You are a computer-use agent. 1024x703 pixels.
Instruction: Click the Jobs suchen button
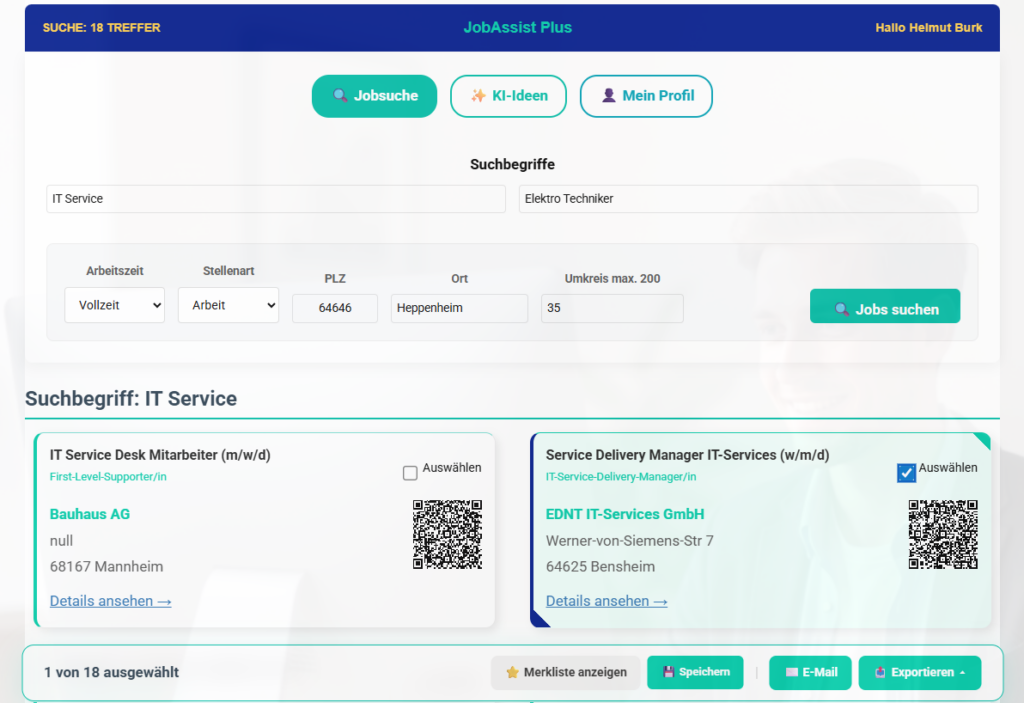point(885,306)
